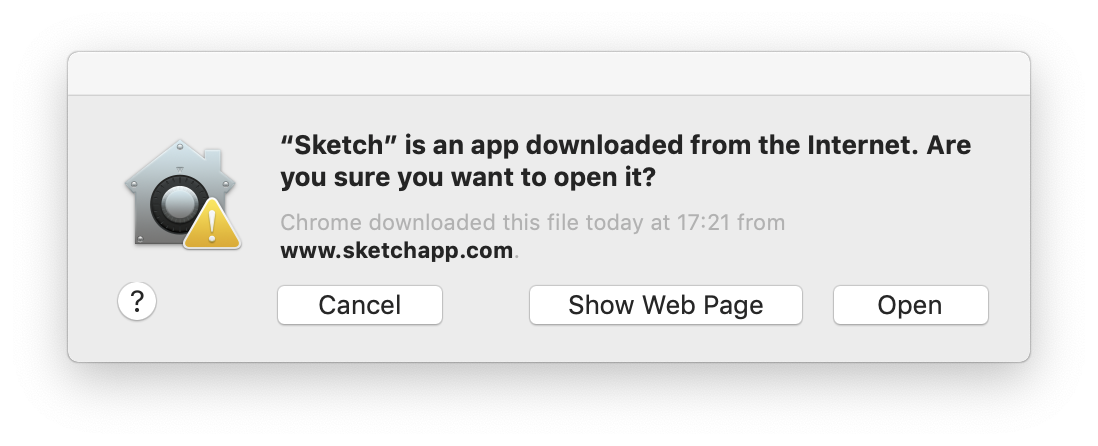Click the www.sketchapp.com source address
The width and height of the screenshot is (1098, 446).
pyautogui.click(x=396, y=251)
